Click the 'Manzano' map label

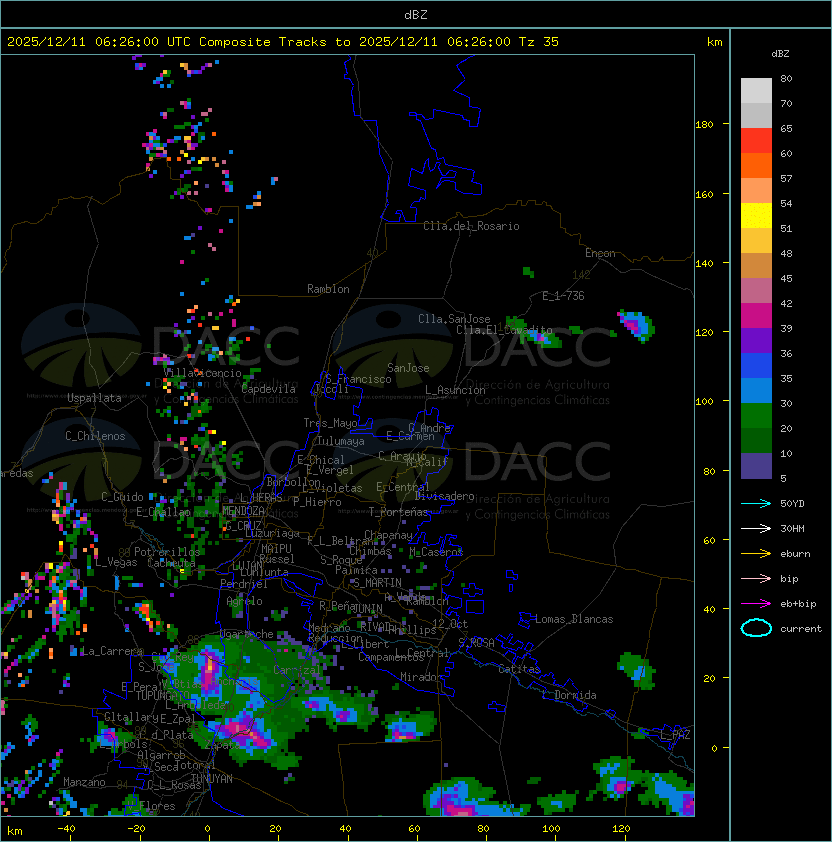[x=84, y=782]
